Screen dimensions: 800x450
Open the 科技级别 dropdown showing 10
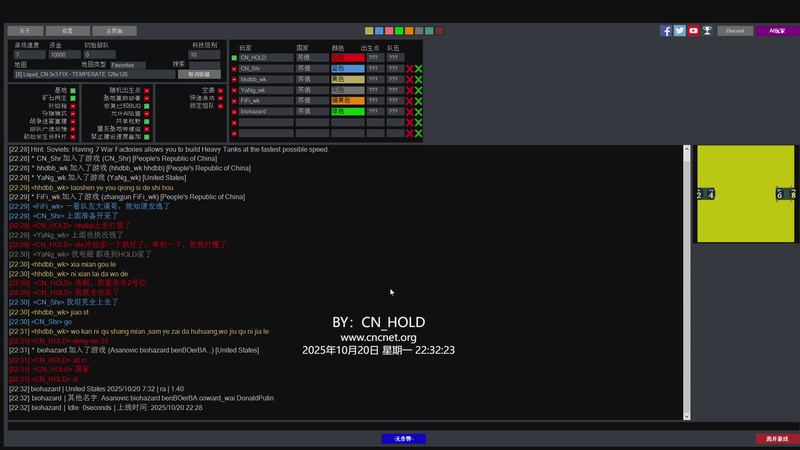click(x=204, y=55)
